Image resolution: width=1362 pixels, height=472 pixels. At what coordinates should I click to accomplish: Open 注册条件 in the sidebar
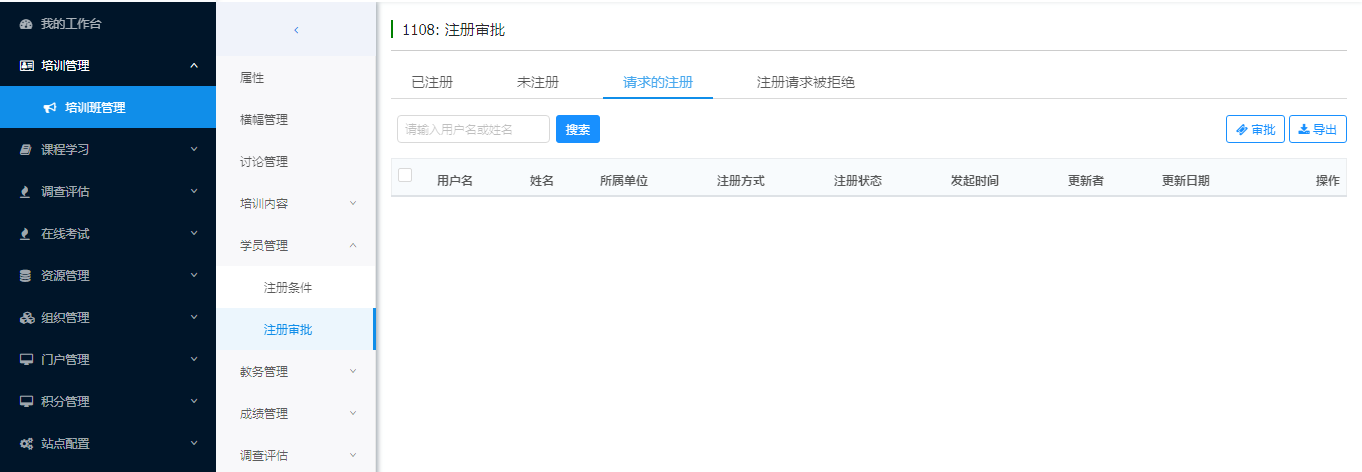[288, 288]
